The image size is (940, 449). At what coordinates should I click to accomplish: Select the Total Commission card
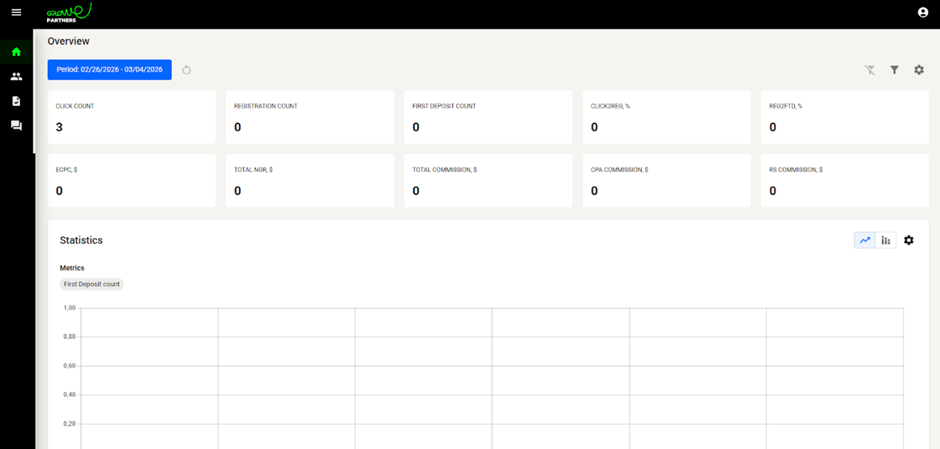(487, 181)
